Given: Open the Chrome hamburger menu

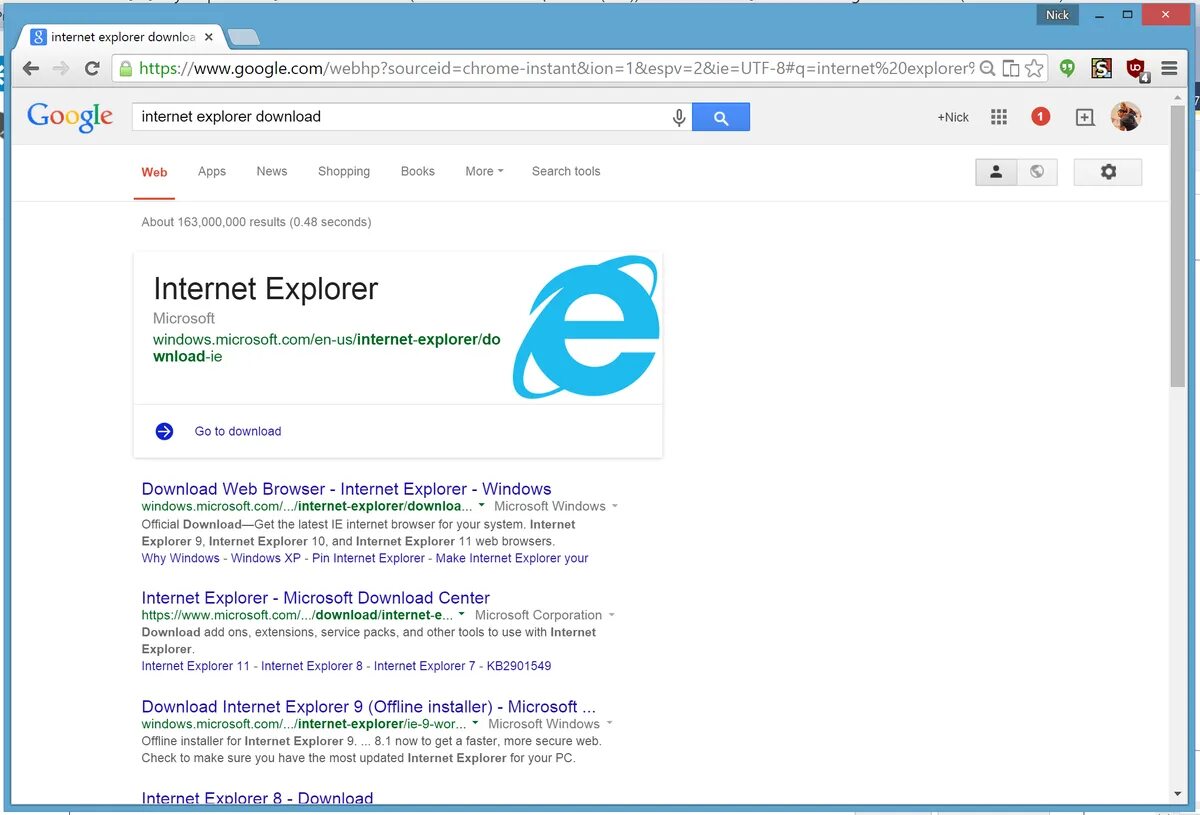Looking at the screenshot, I should click(x=1169, y=69).
